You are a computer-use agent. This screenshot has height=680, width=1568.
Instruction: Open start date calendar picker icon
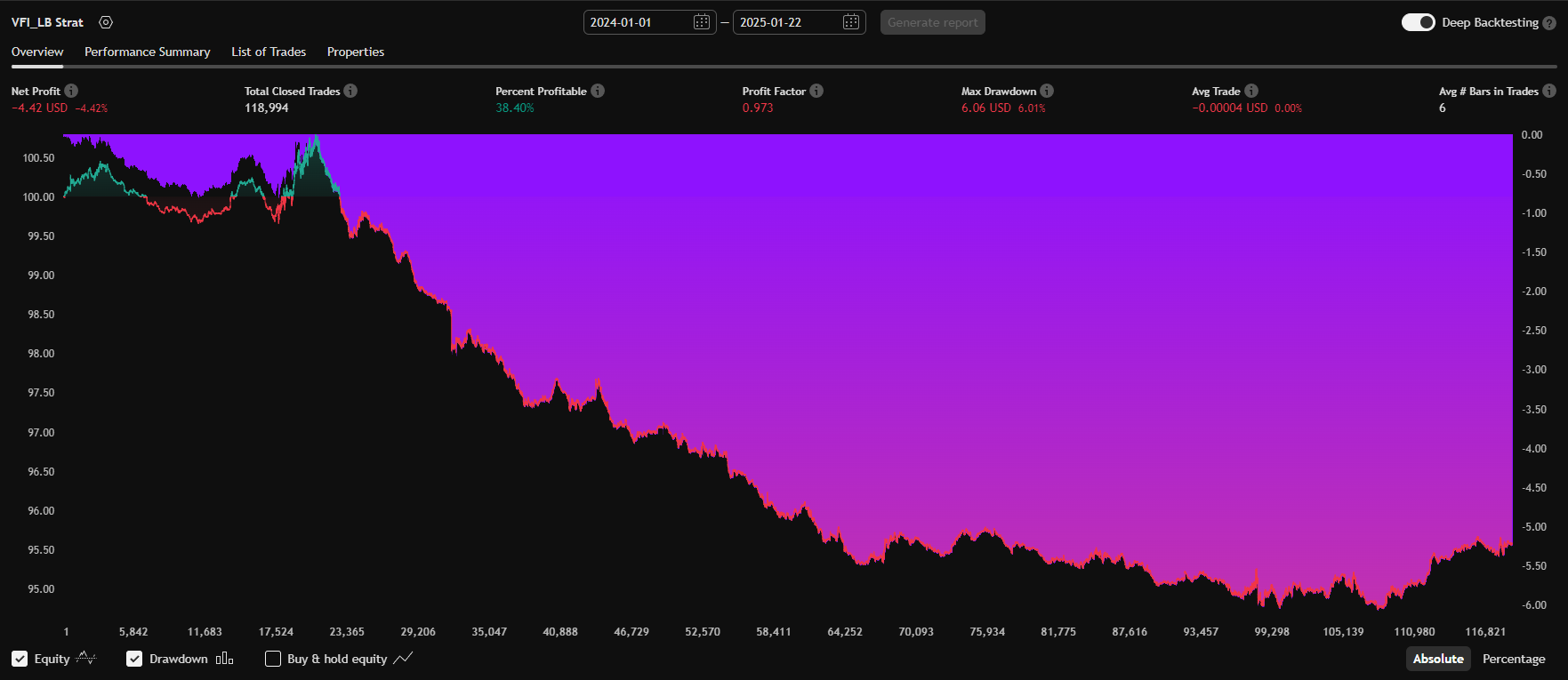point(701,22)
